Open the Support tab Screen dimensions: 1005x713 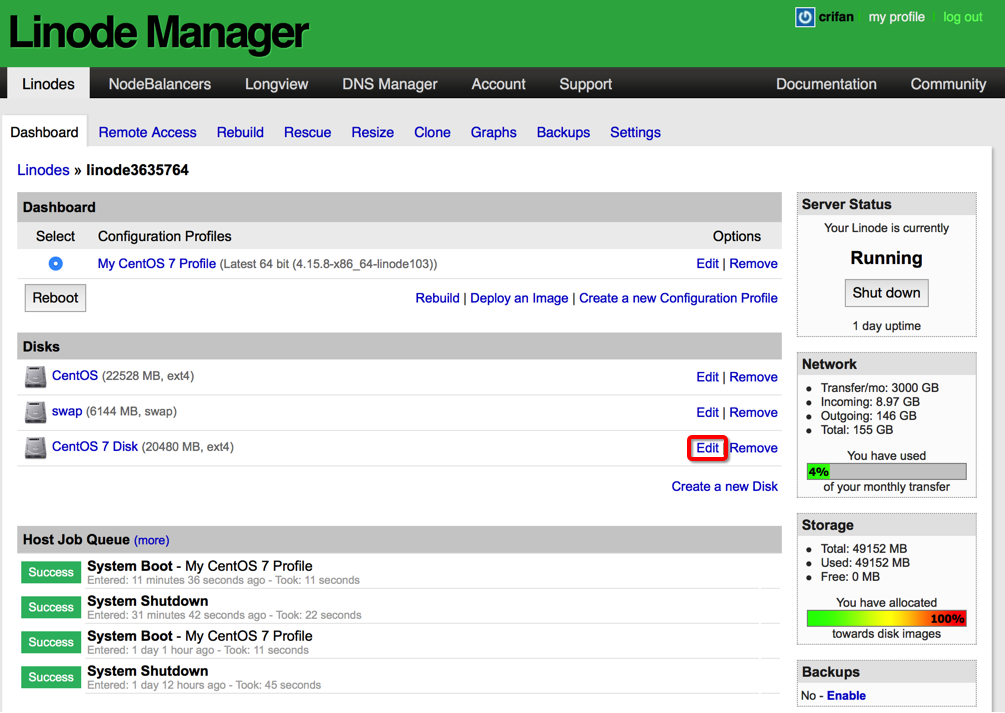point(585,84)
